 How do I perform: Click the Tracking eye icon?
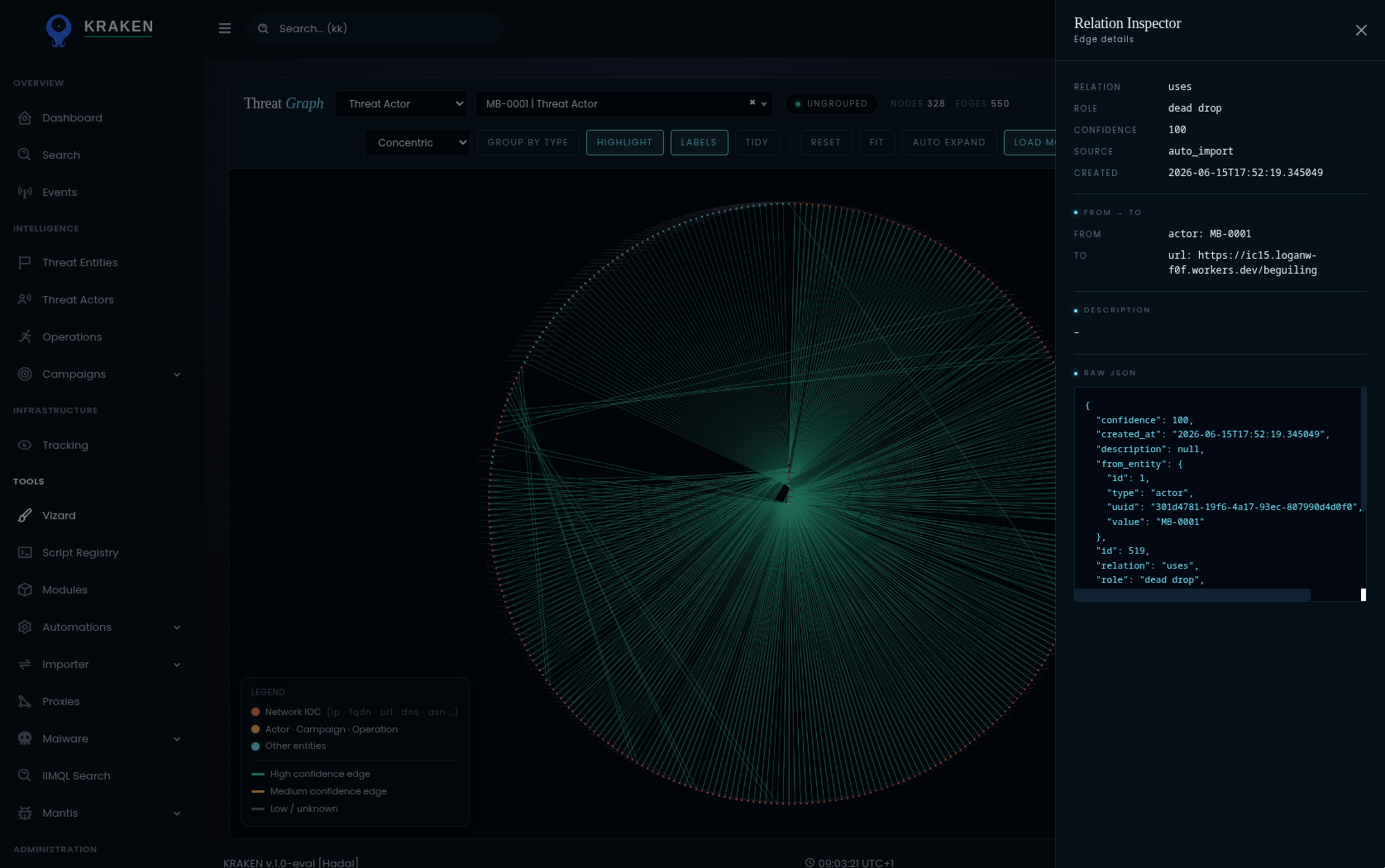coord(25,445)
